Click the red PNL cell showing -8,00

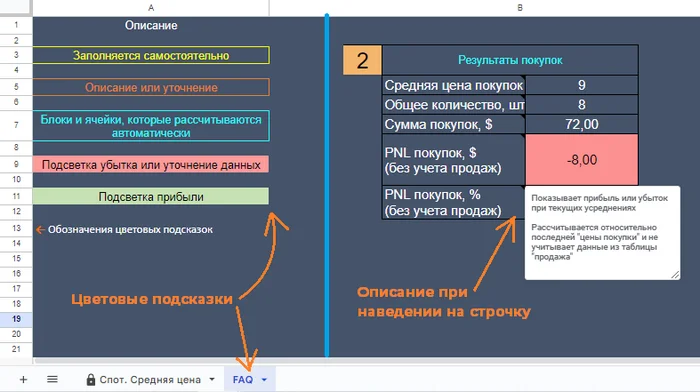(582, 160)
